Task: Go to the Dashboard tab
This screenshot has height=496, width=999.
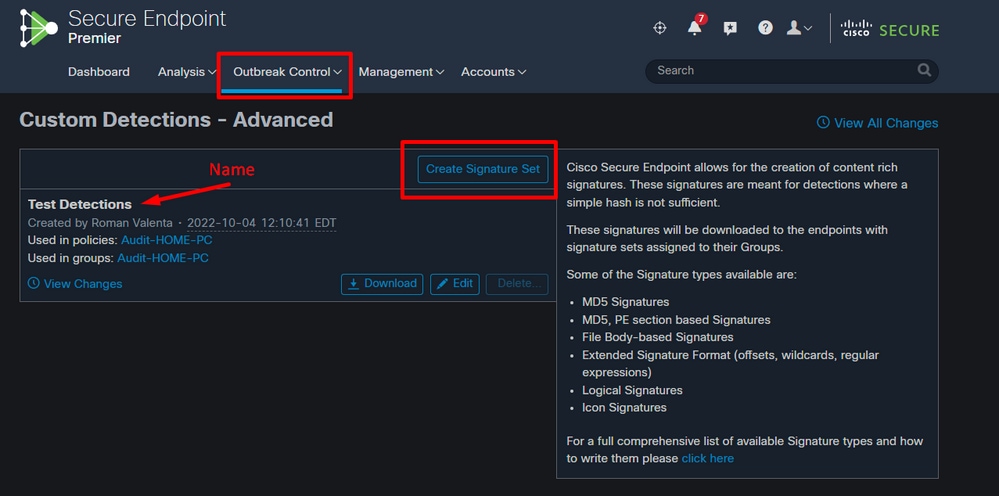Action: (x=99, y=72)
